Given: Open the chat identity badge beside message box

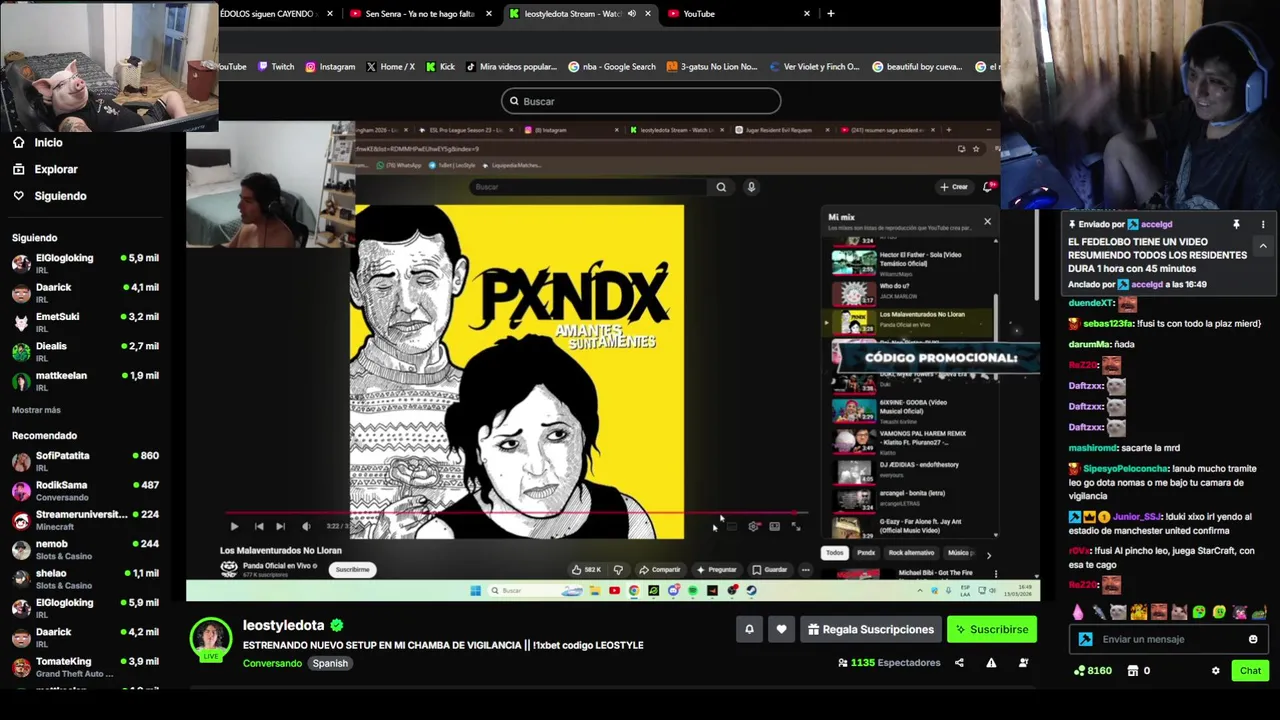Looking at the screenshot, I should (1086, 639).
